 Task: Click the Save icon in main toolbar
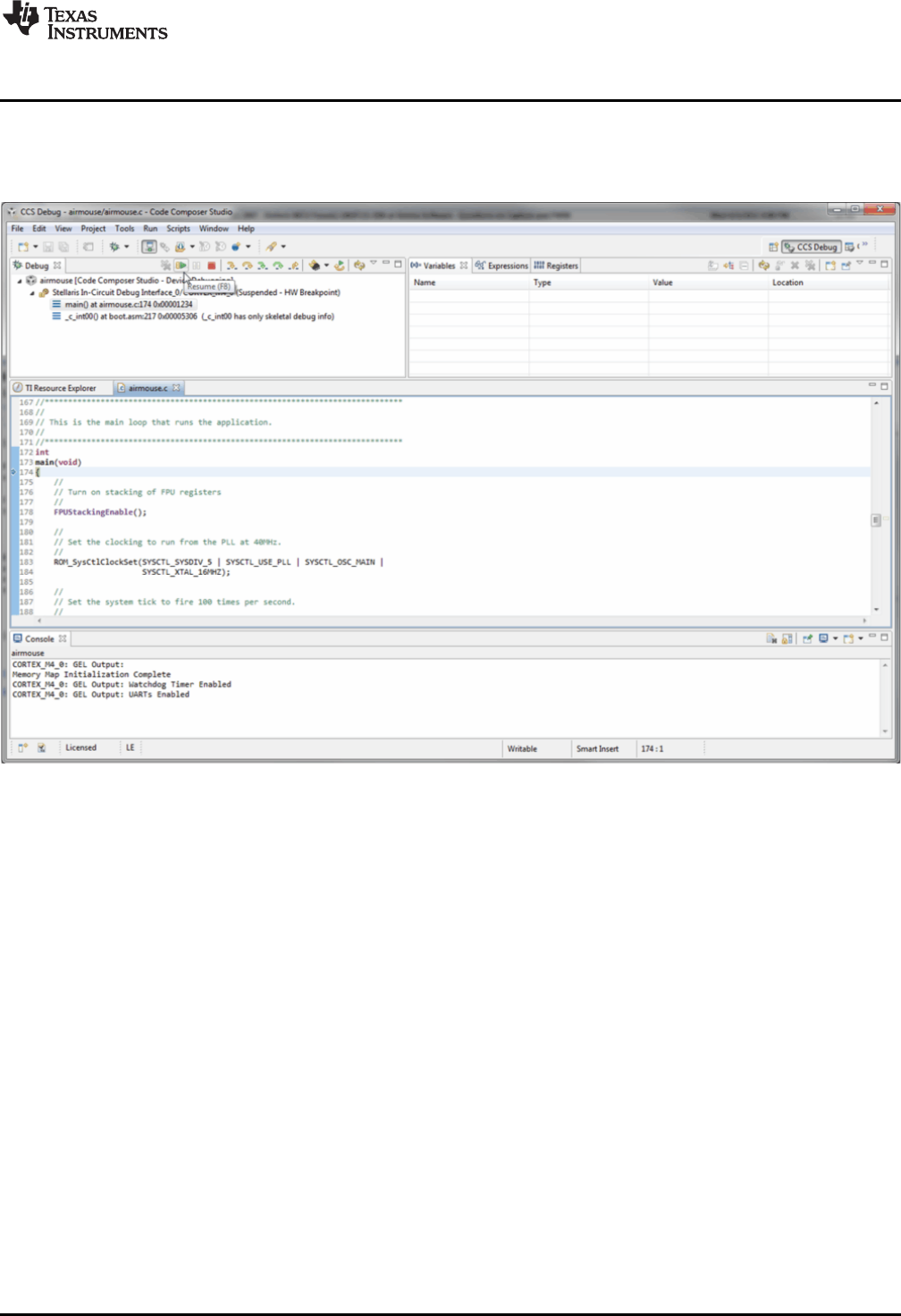48,247
